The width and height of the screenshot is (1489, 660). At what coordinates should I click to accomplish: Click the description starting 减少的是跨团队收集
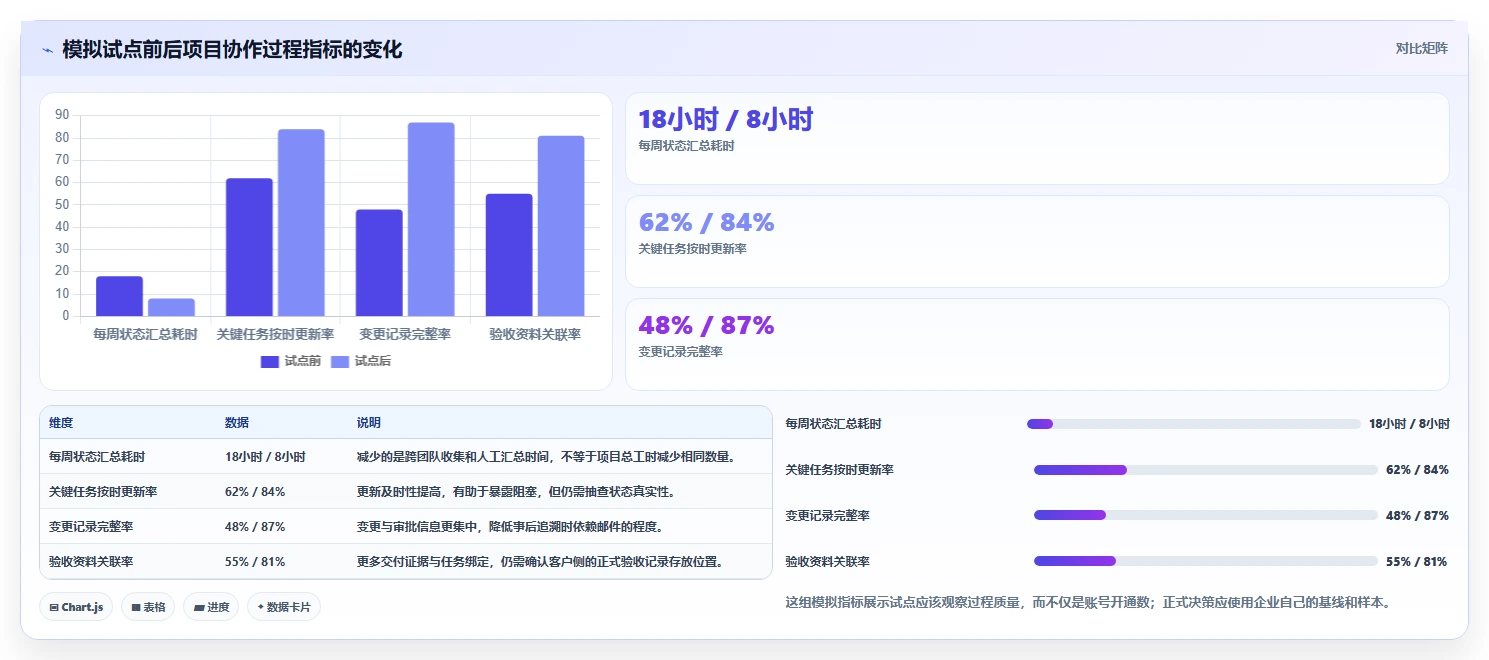(x=547, y=457)
